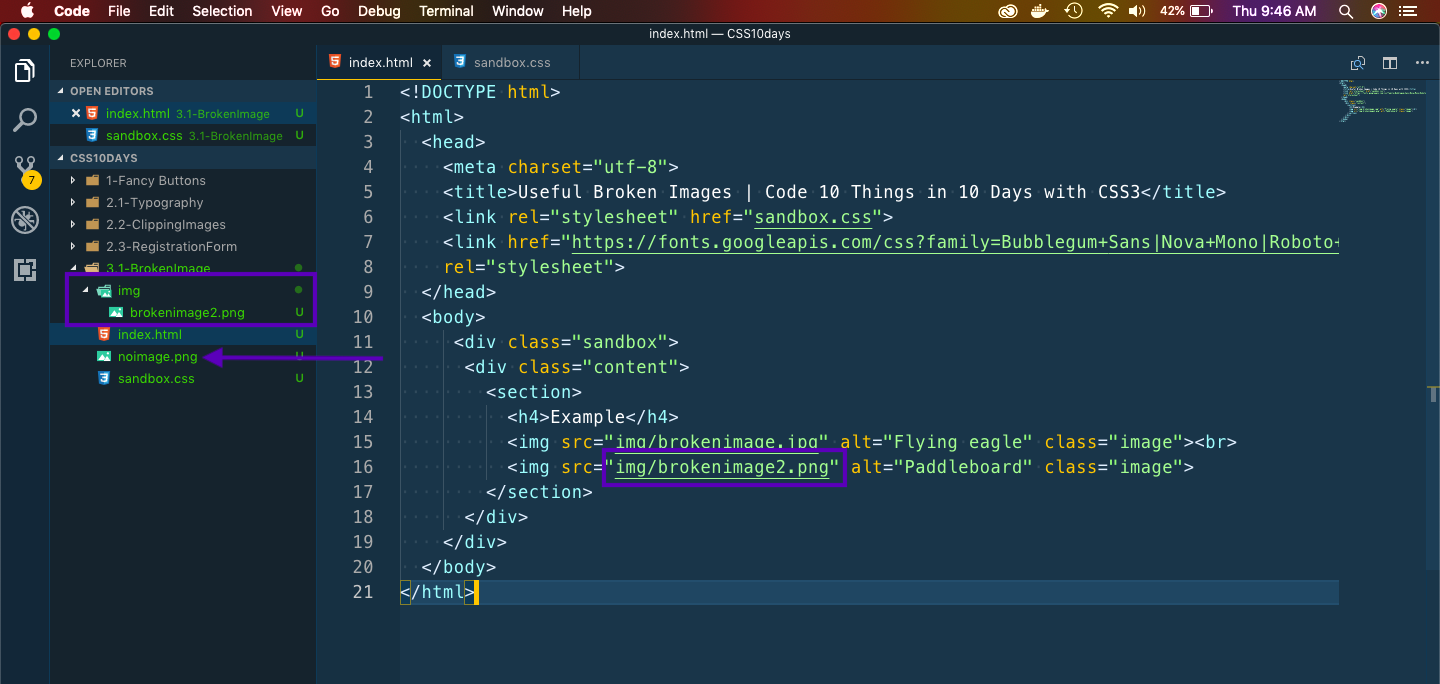Image resolution: width=1440 pixels, height=684 pixels.
Task: Open Siri from the menu bar
Action: [x=1379, y=11]
